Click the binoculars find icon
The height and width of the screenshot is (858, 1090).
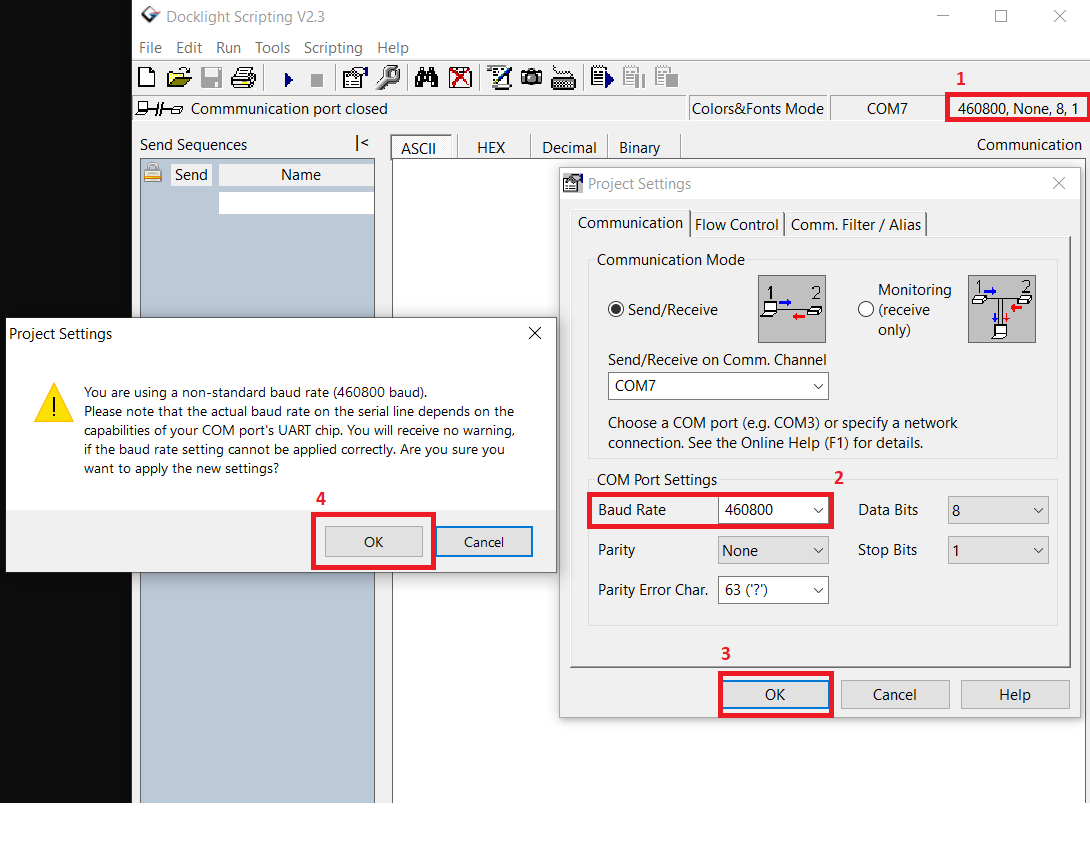[427, 77]
